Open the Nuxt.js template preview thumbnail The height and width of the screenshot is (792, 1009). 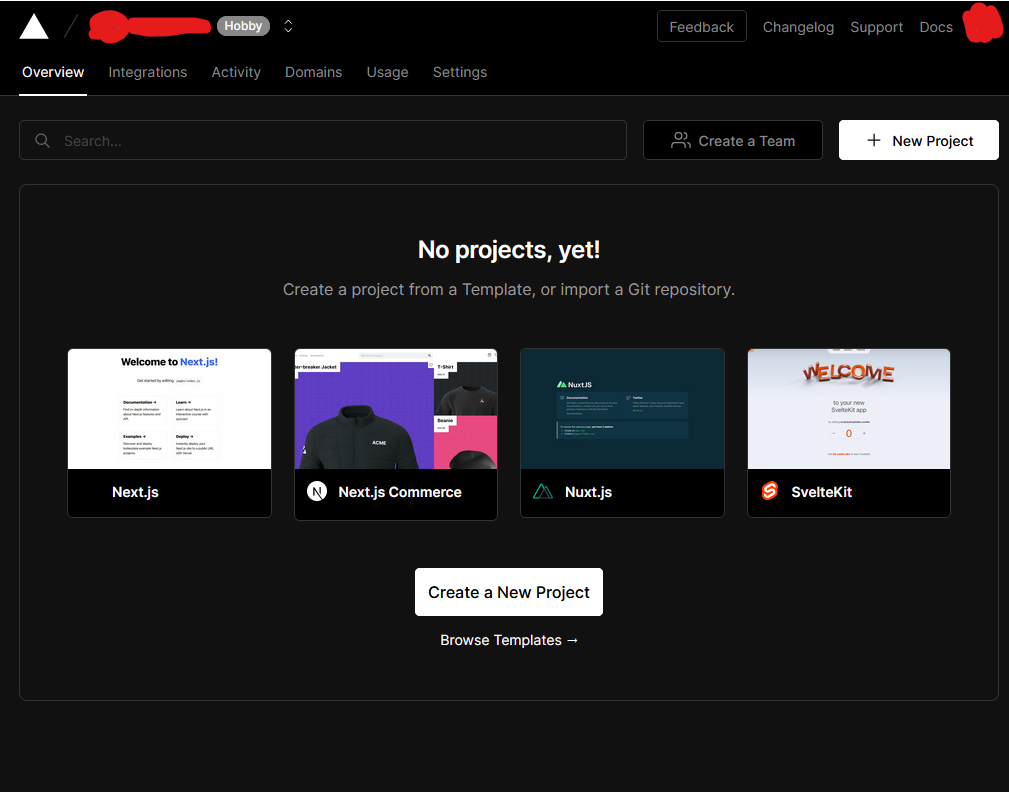622,409
